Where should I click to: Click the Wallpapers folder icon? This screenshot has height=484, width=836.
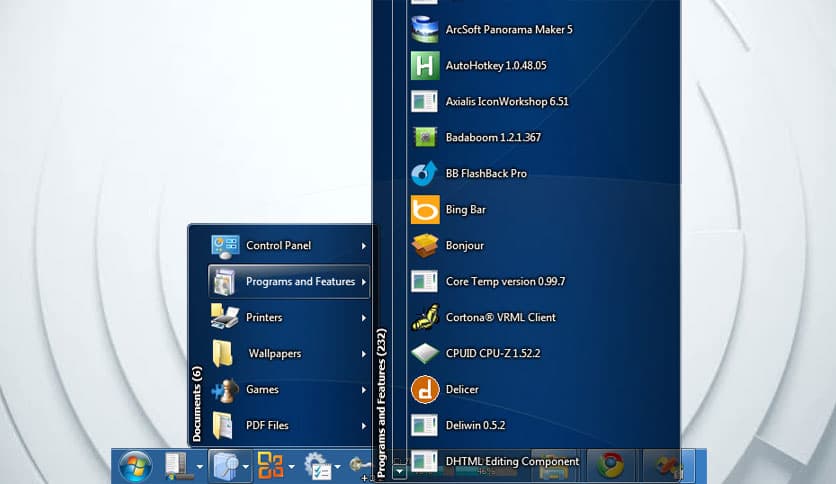click(x=223, y=353)
